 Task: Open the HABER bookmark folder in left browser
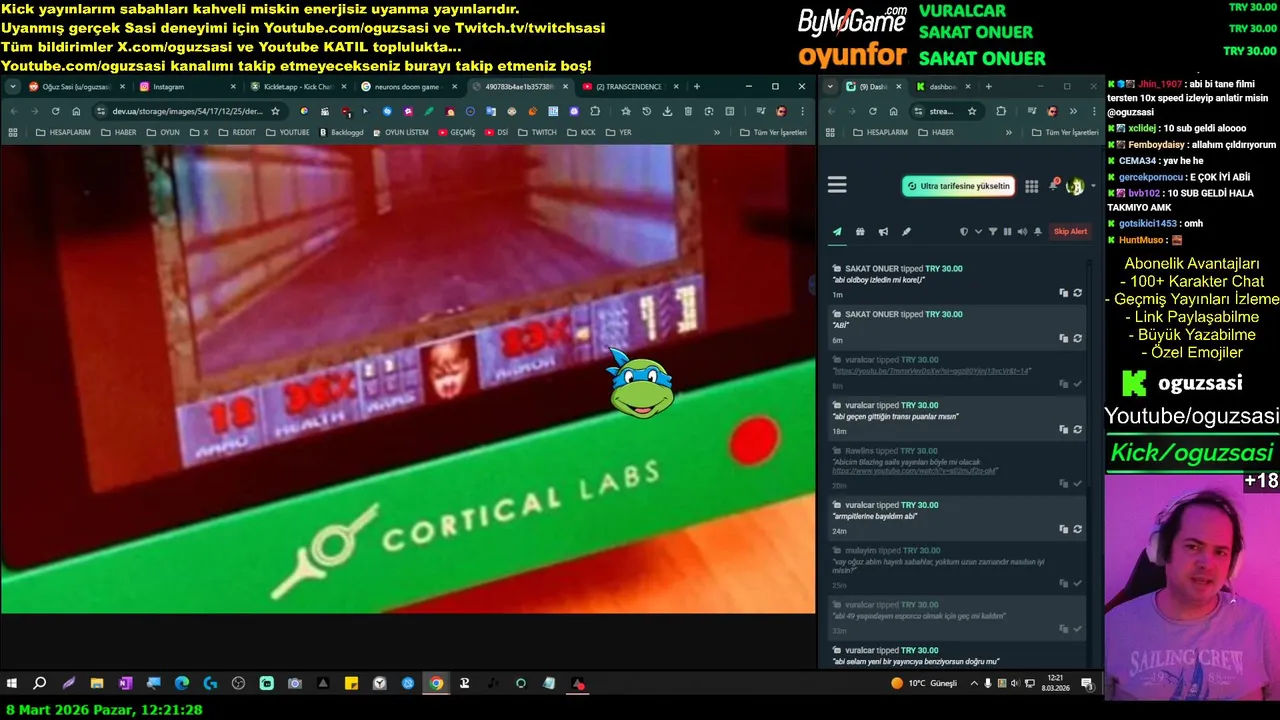coord(119,132)
